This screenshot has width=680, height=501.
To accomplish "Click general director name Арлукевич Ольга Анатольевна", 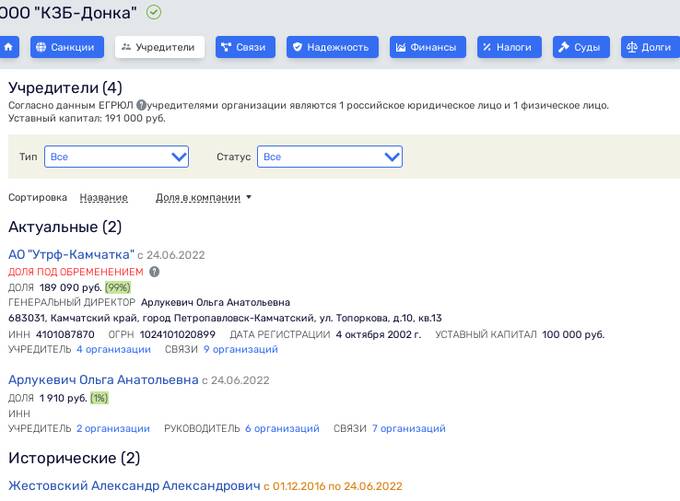I will [216, 302].
